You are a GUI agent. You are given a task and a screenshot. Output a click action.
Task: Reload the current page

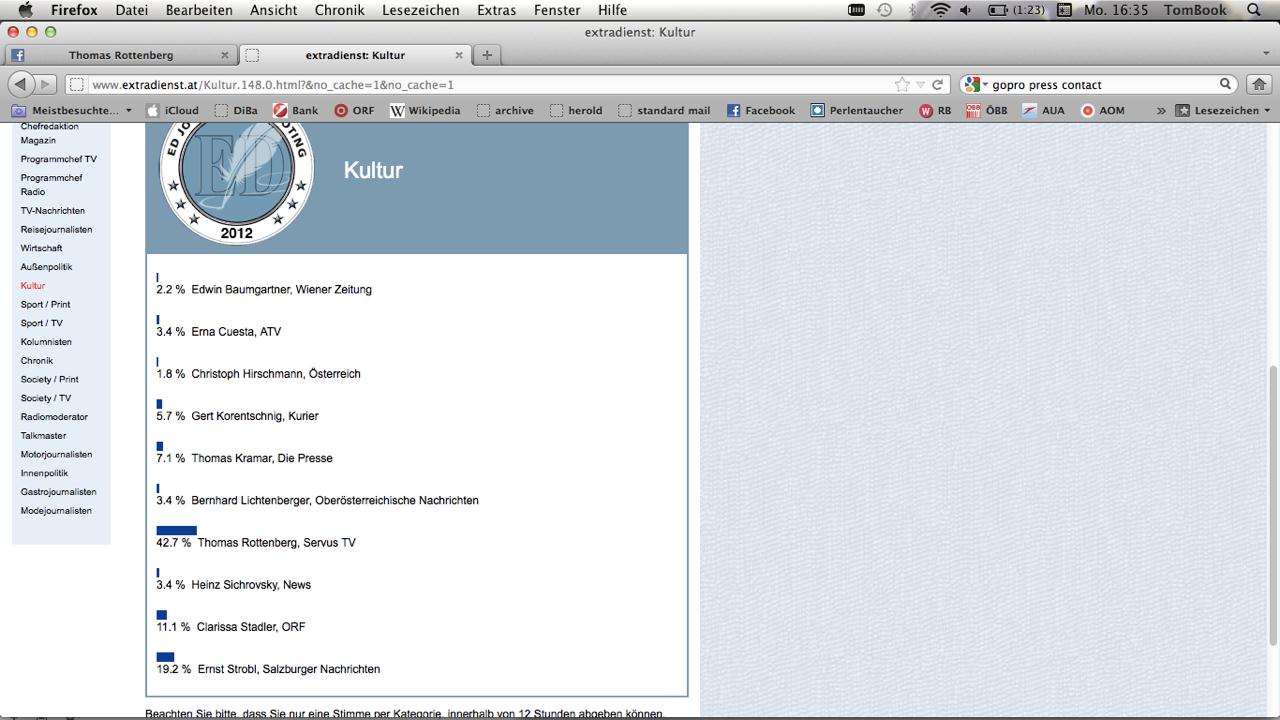pos(938,85)
